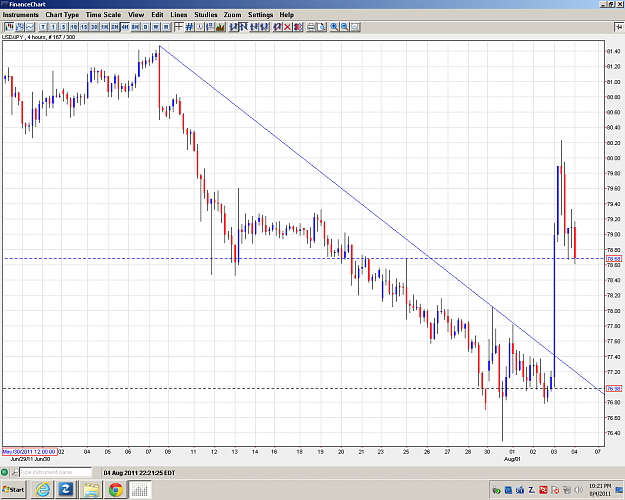Open the Help menu
This screenshot has width=625, height=500.
(x=287, y=15)
